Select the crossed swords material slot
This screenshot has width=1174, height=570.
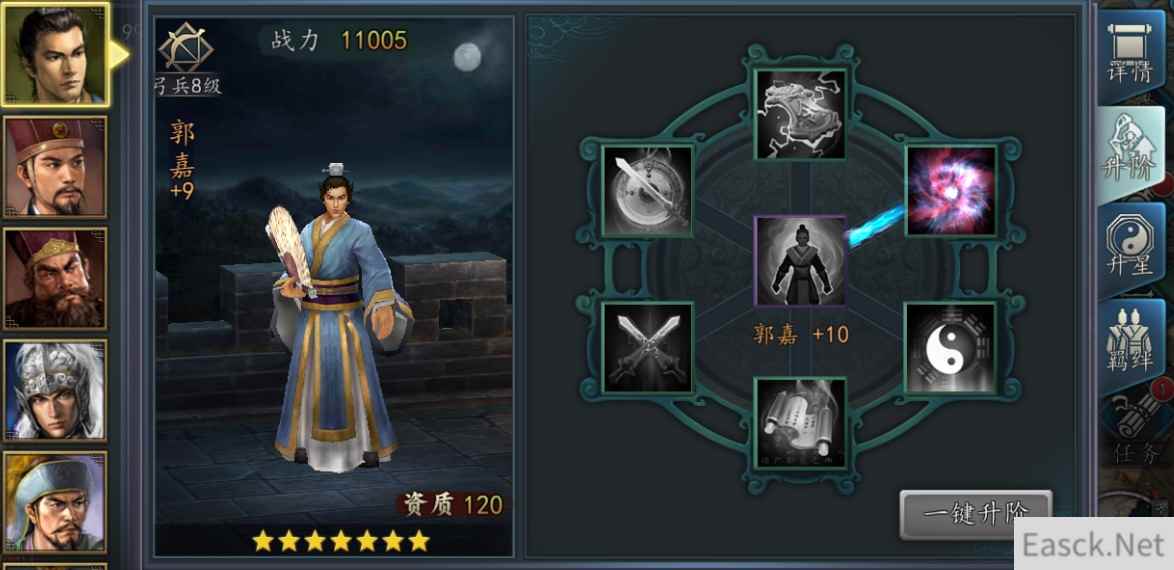[x=648, y=348]
